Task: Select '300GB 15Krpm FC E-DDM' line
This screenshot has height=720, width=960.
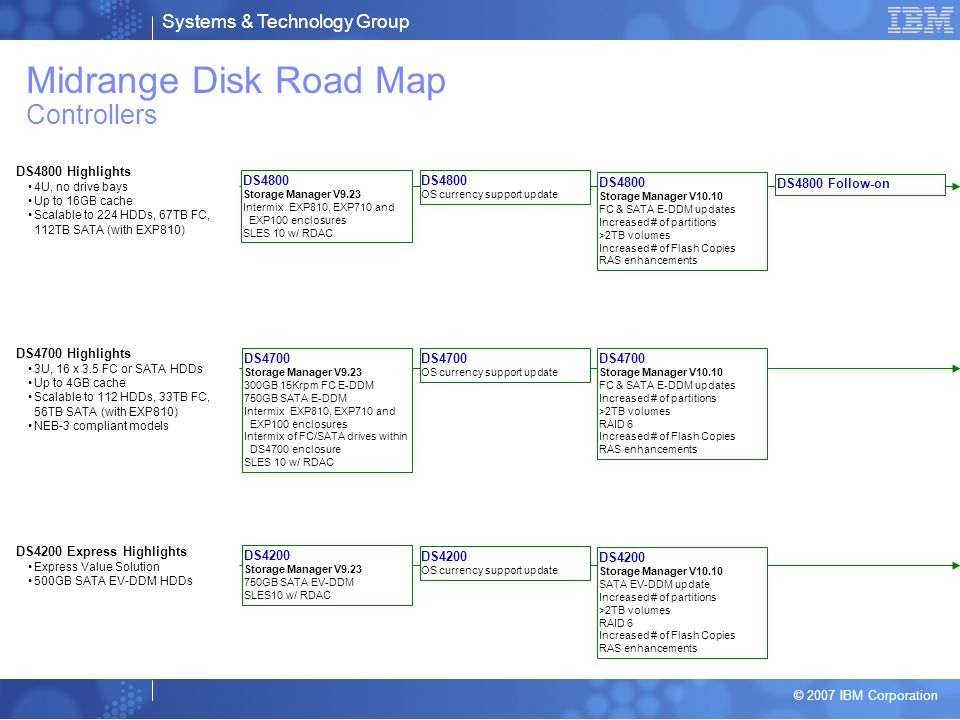Action: pos(309,385)
